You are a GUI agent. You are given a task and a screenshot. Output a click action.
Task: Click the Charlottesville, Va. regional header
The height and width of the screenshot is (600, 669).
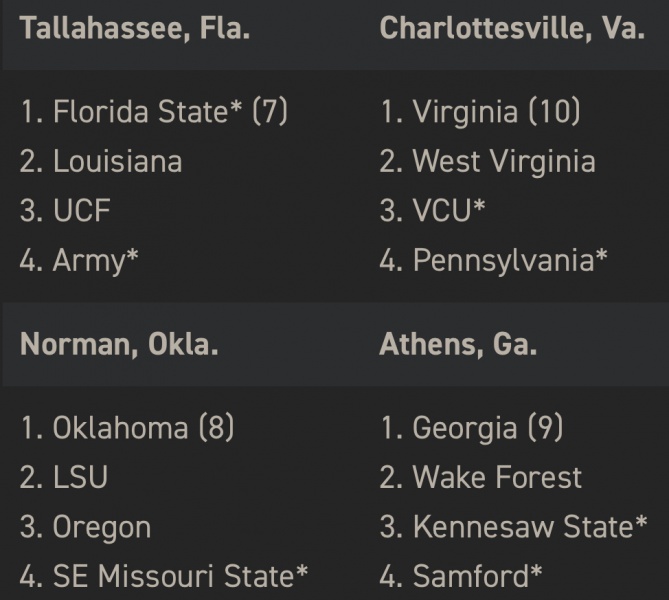point(512,28)
